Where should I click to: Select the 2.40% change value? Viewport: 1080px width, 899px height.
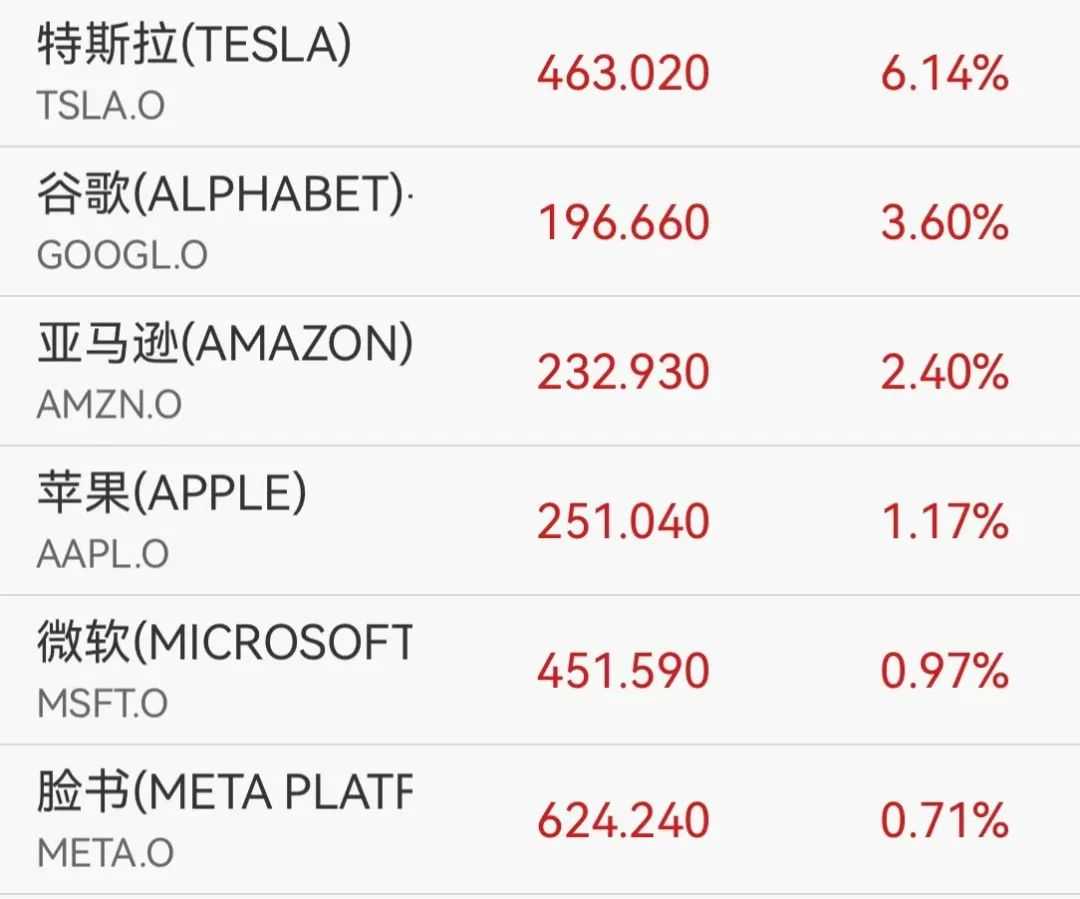pos(944,373)
